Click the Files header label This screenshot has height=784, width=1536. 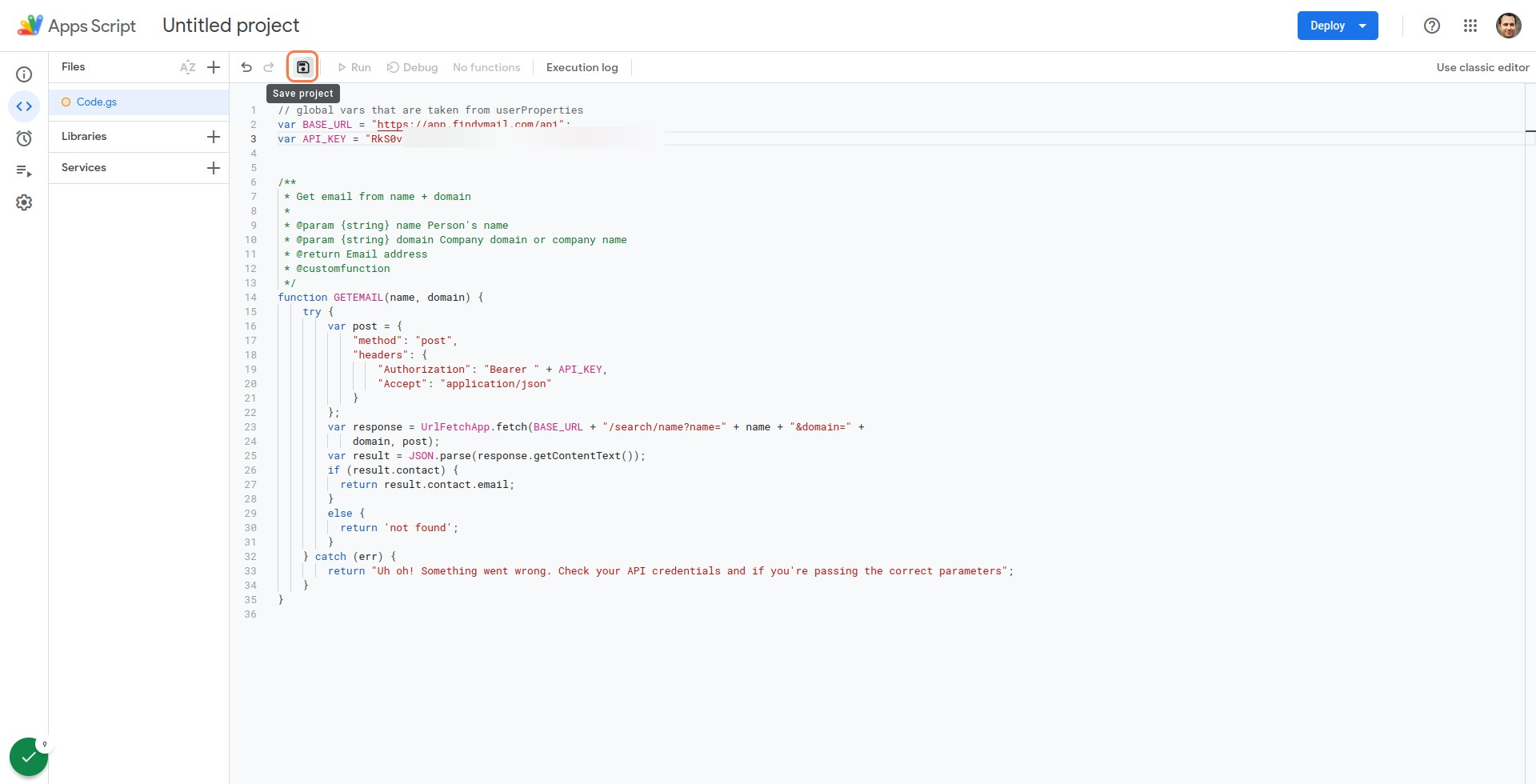tap(74, 67)
